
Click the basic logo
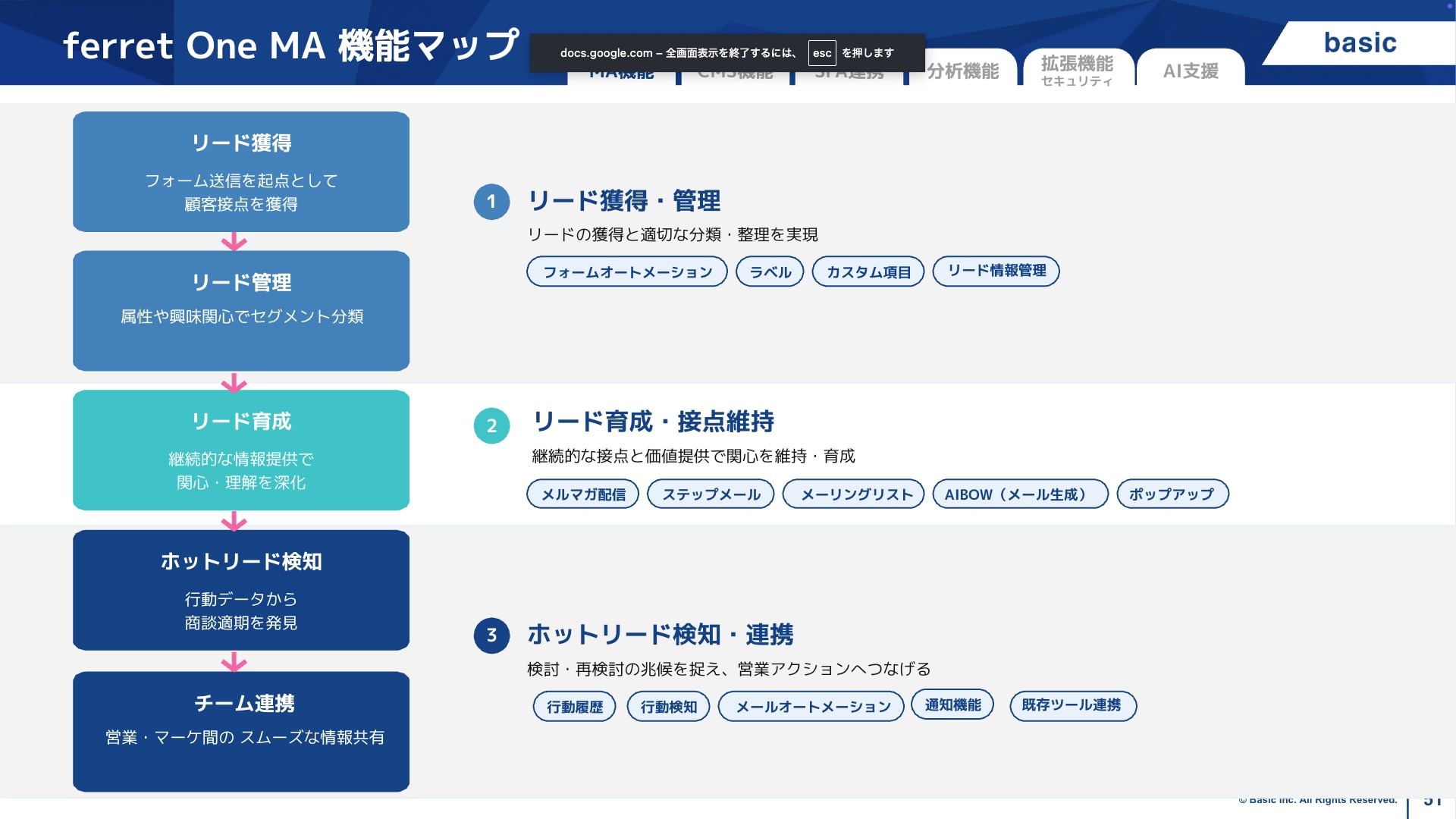1360,43
